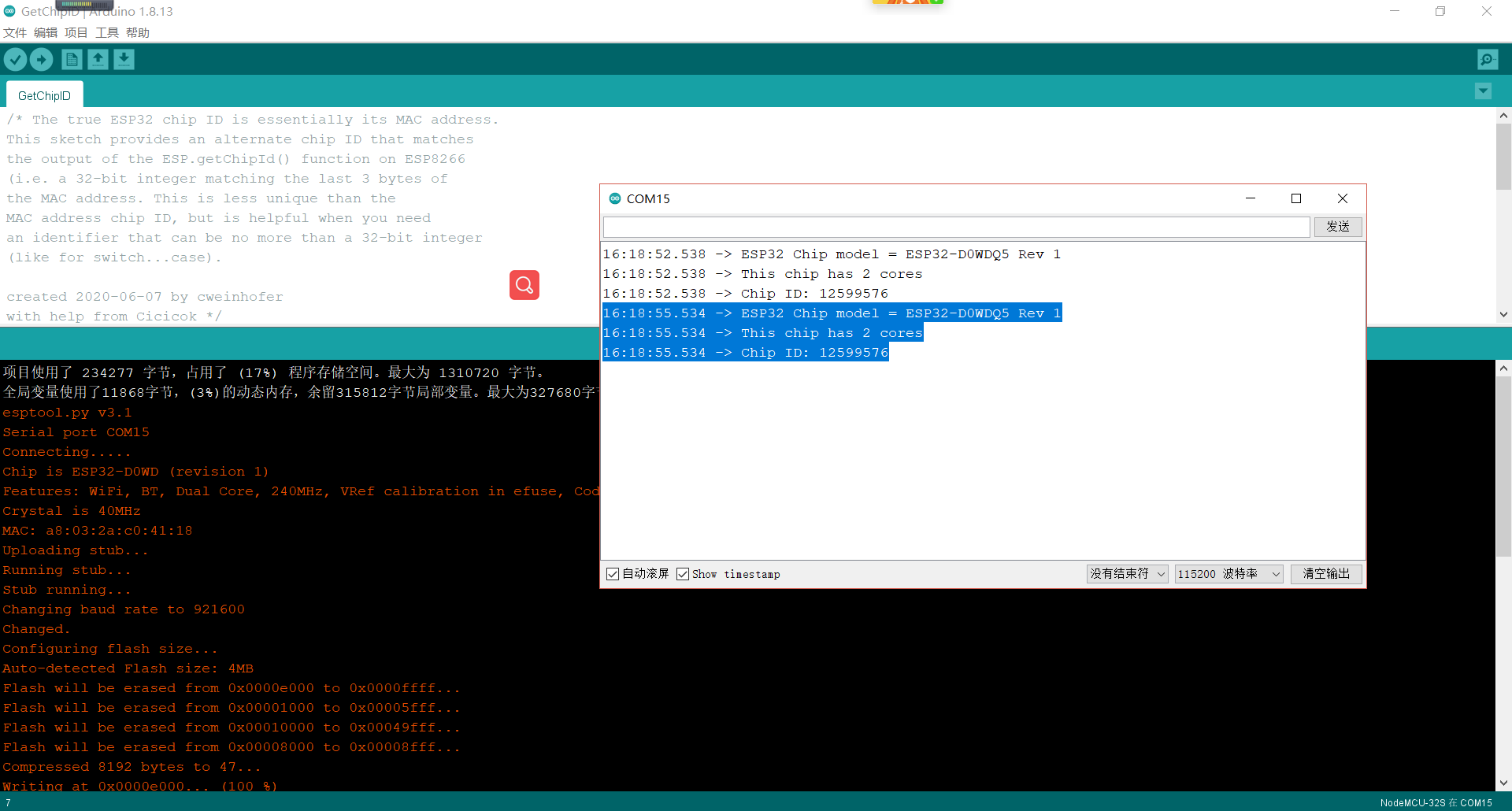Disable the Show timestamp checkbox
The width and height of the screenshot is (1512, 811).
[x=683, y=574]
